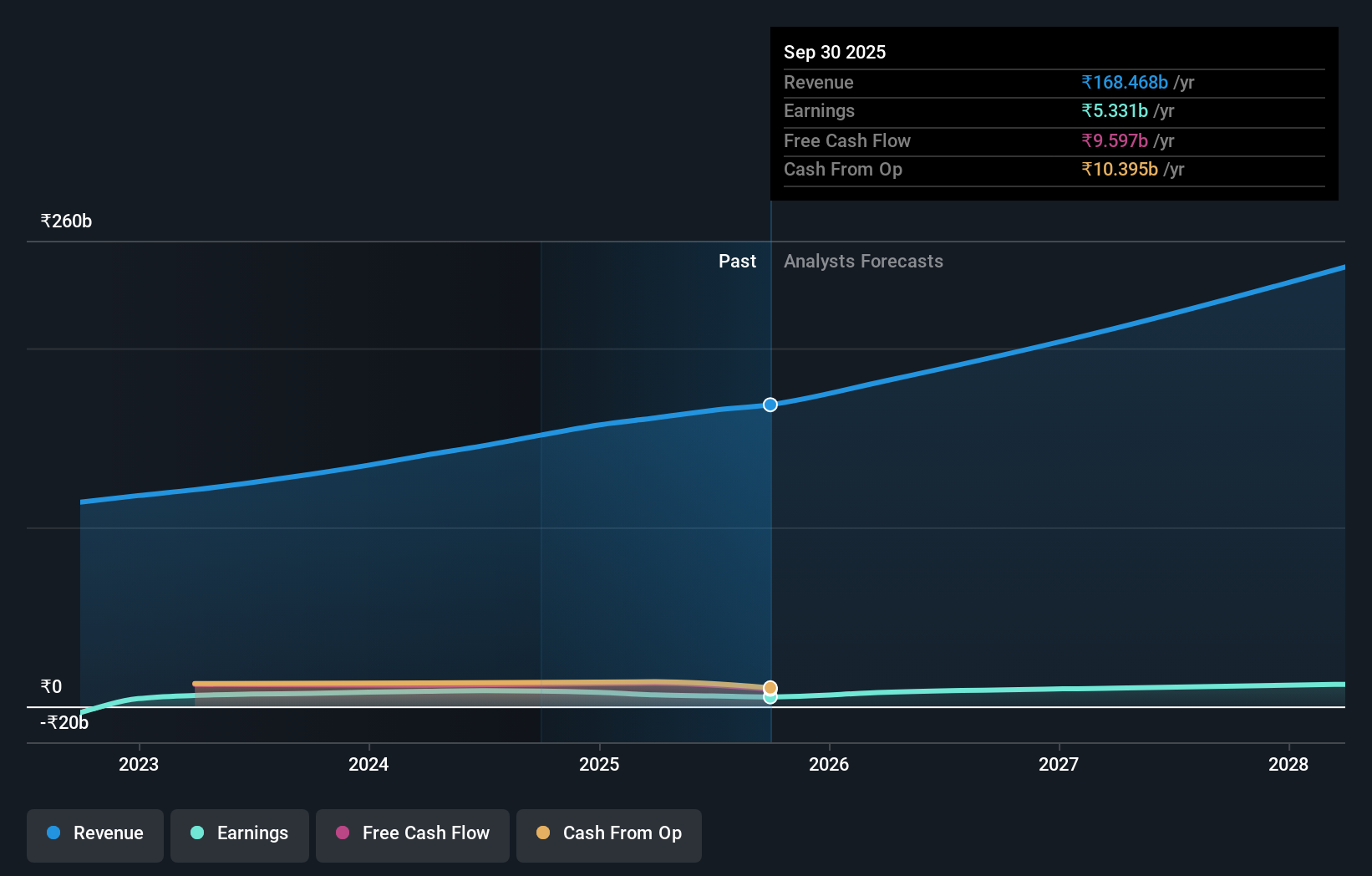This screenshot has width=1372, height=876.
Task: Click the pink Free Cash Flow legend dot
Action: [342, 833]
